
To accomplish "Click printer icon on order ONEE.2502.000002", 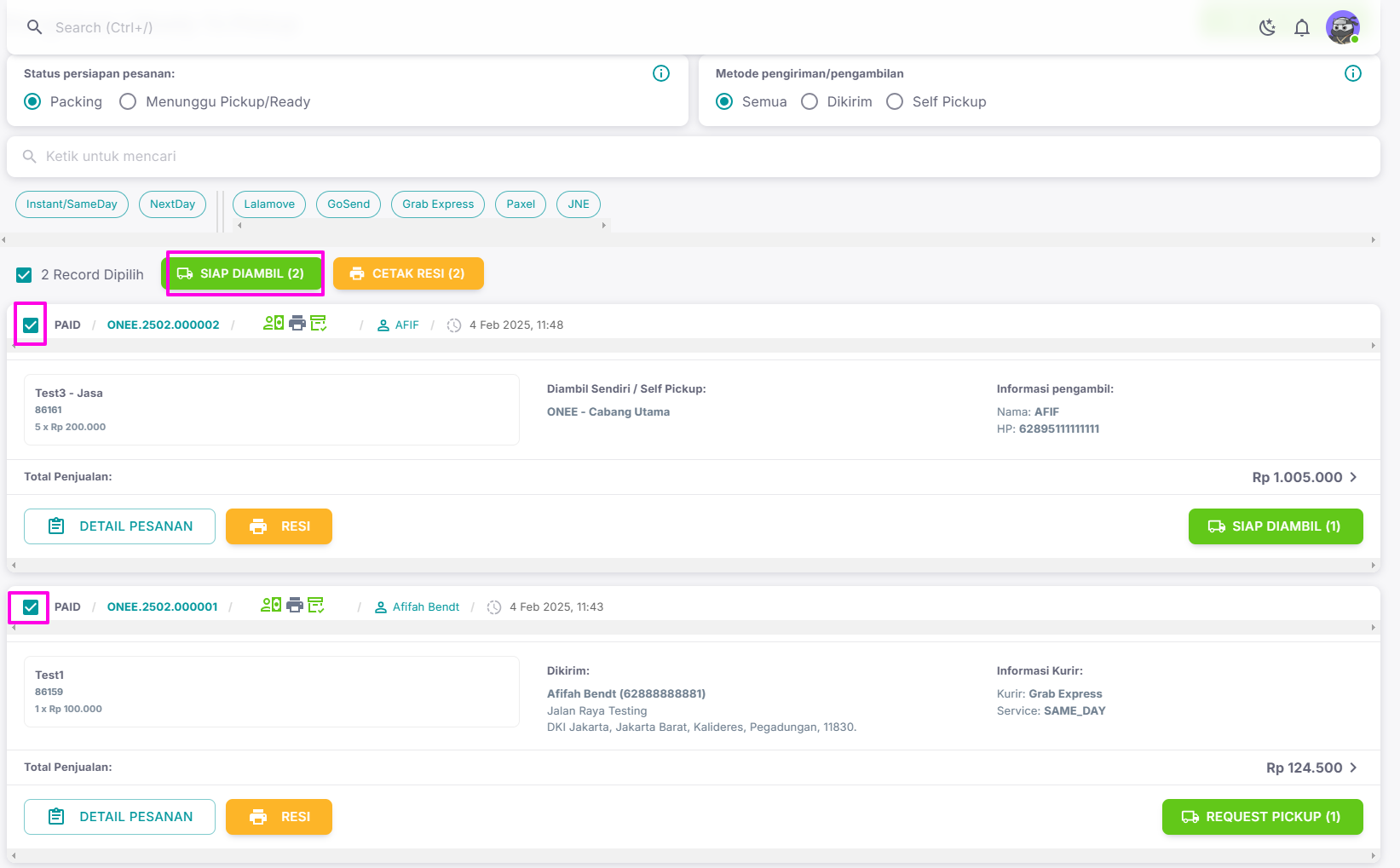I will [297, 324].
